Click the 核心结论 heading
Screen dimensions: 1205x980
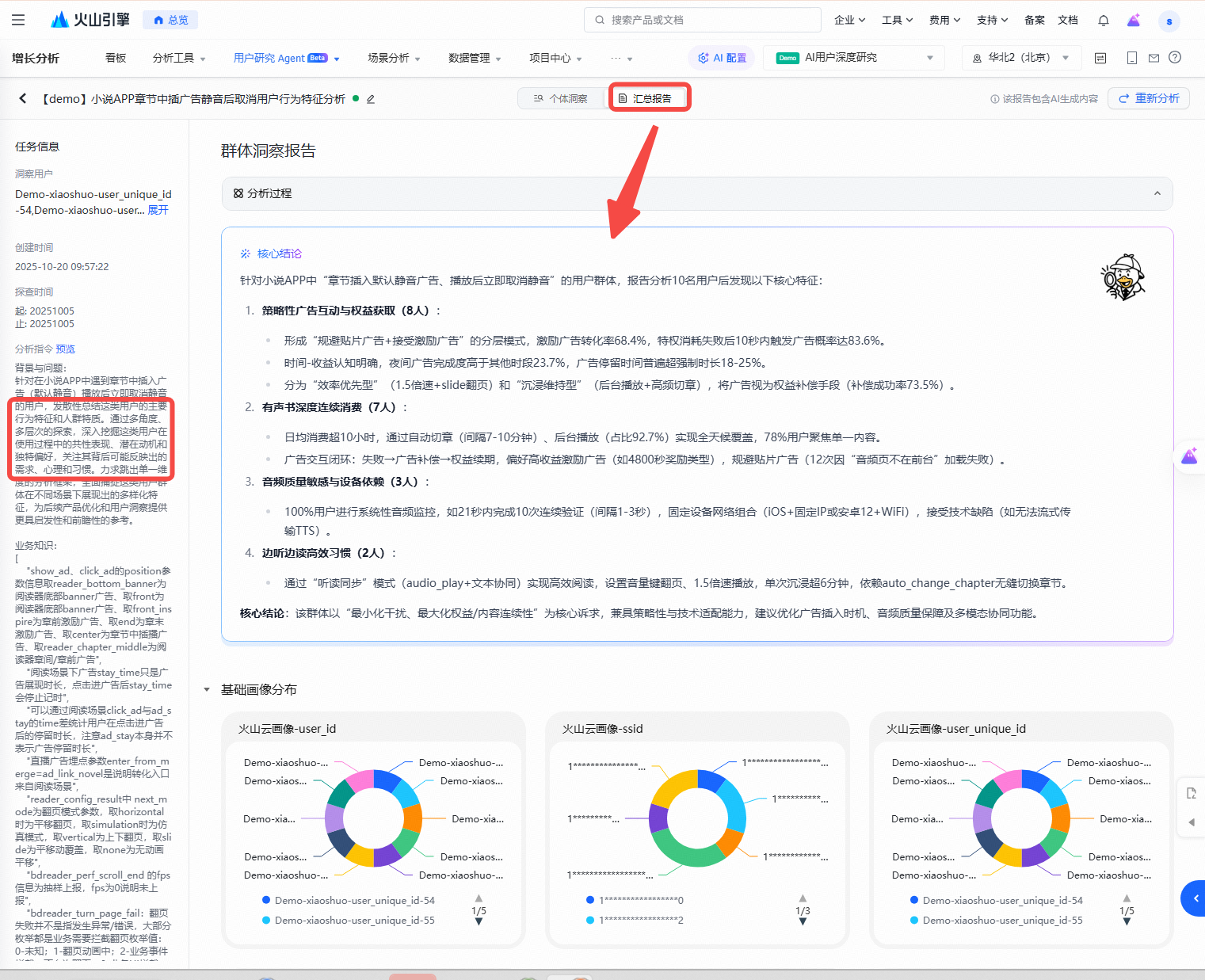tap(279, 254)
